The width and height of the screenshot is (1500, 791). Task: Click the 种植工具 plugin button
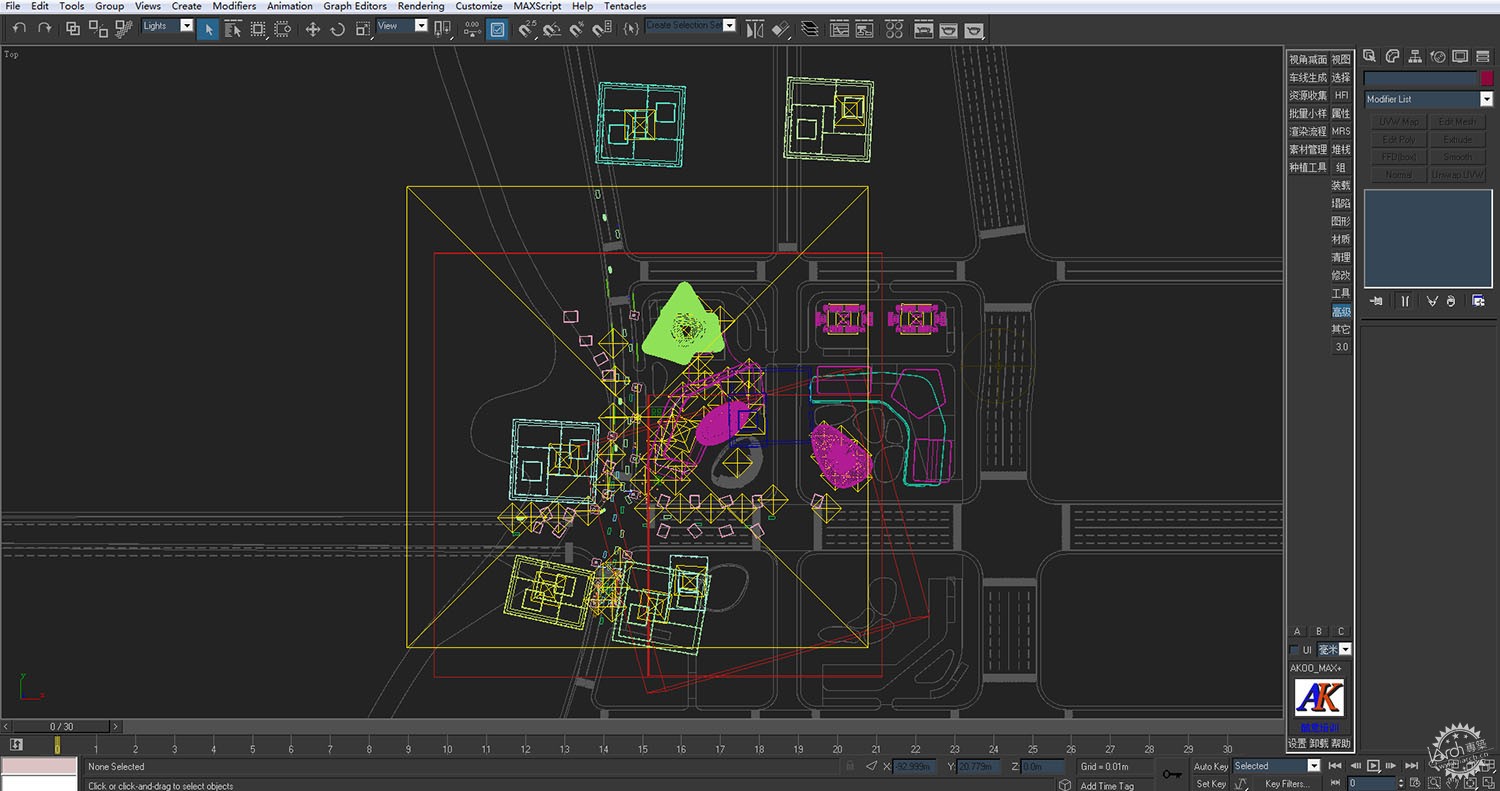[1308, 168]
